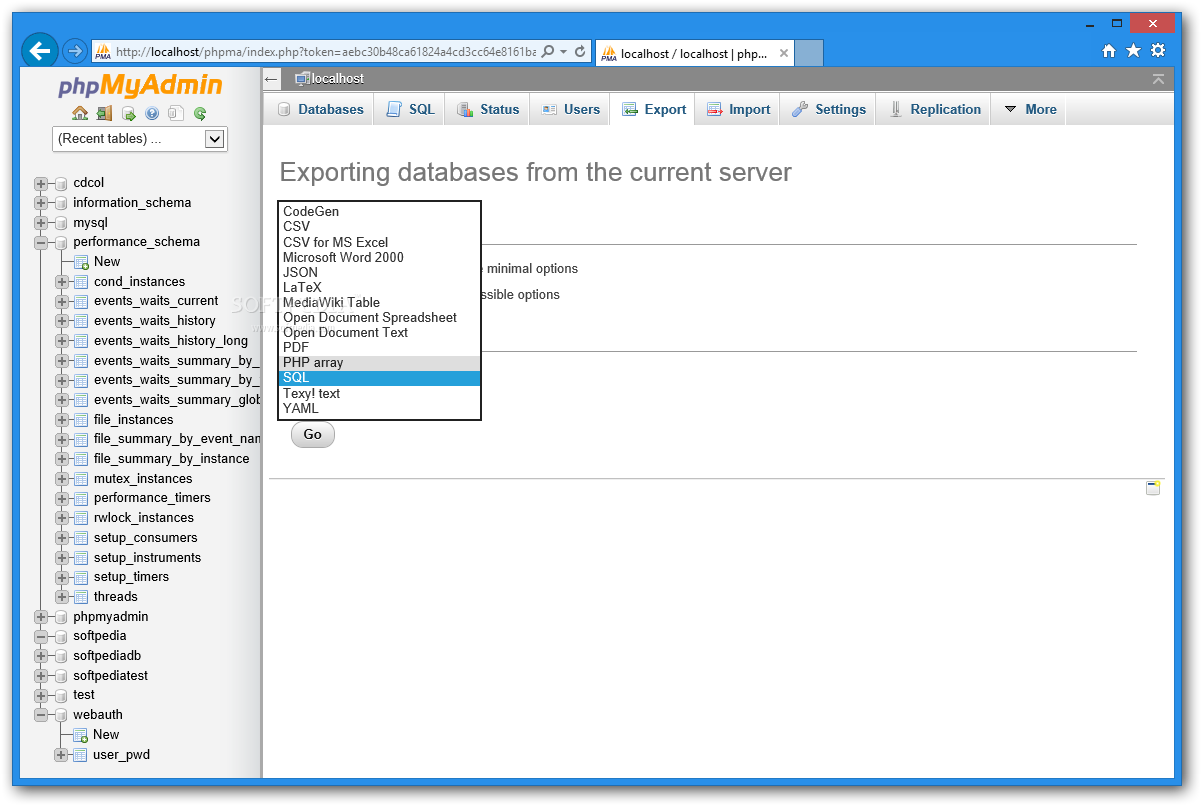The image size is (1202, 806).
Task: Click the browser tools gear icon
Action: [1158, 51]
